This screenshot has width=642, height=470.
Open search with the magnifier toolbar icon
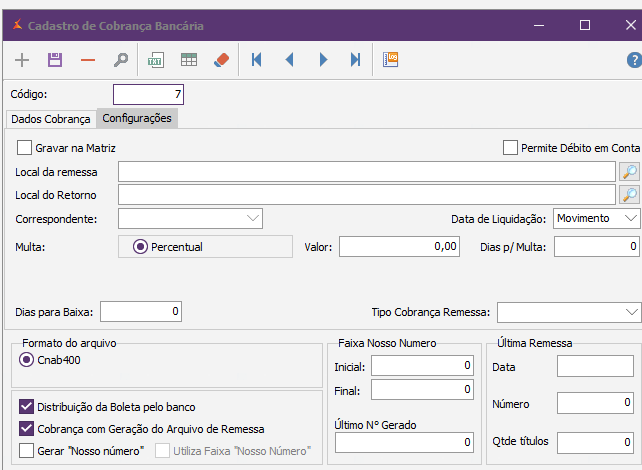point(120,60)
